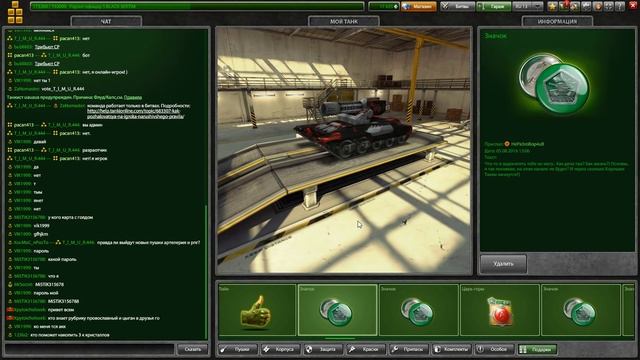Click chat message 'пароль мой'

46,293
